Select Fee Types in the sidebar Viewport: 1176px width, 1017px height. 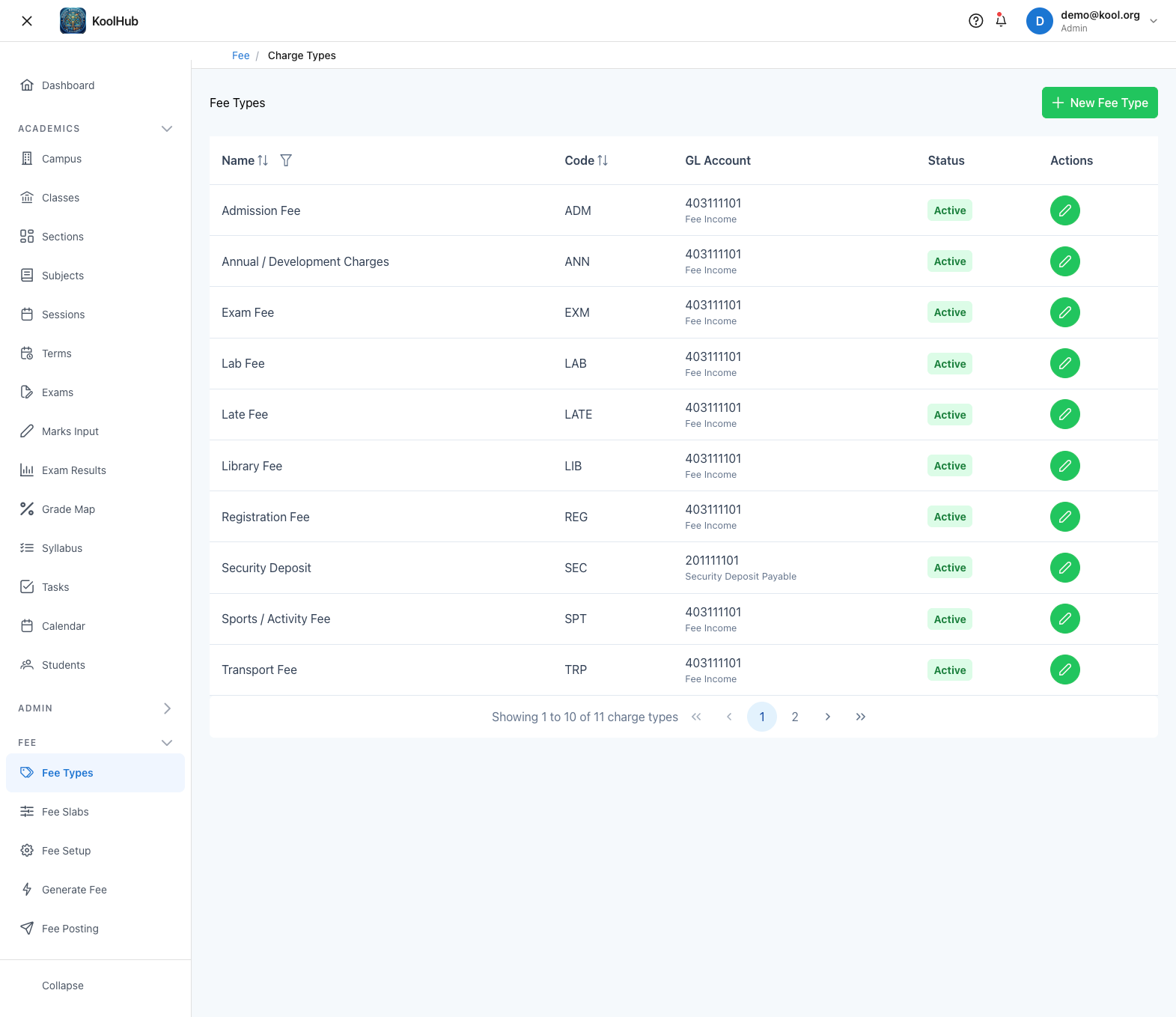[x=95, y=773]
